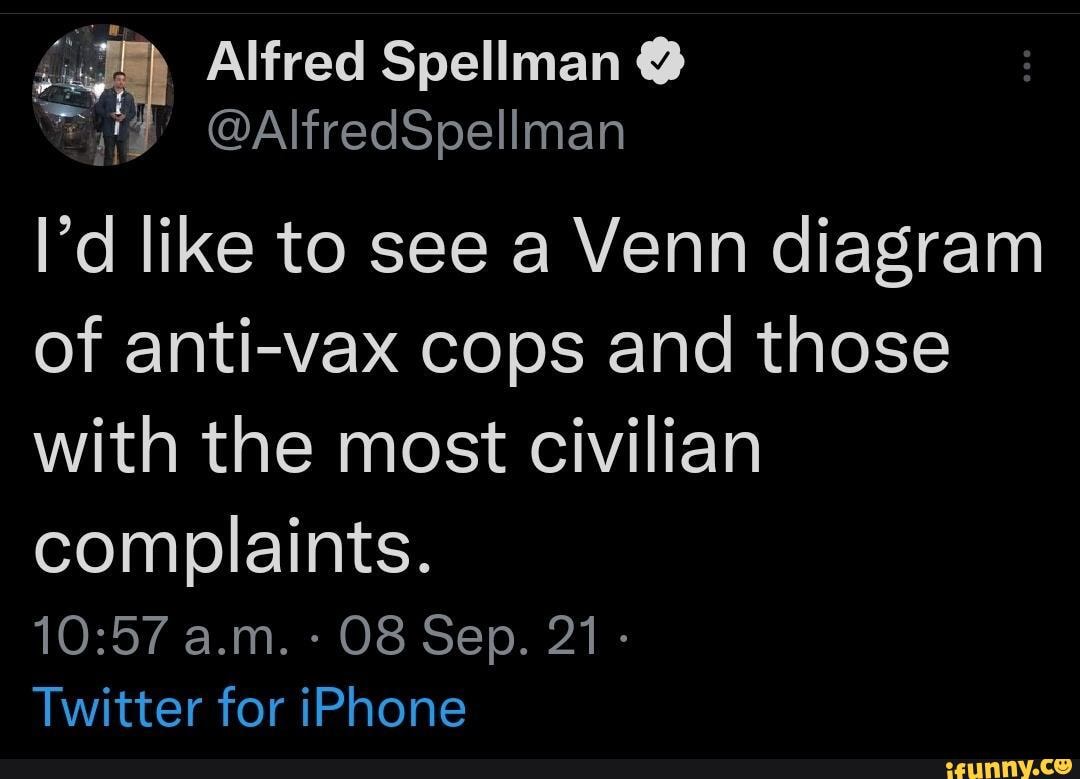Screen dimensions: 1080x779
Task: Click the ifunny.co smiley face watermark
Action: click(x=1062, y=765)
